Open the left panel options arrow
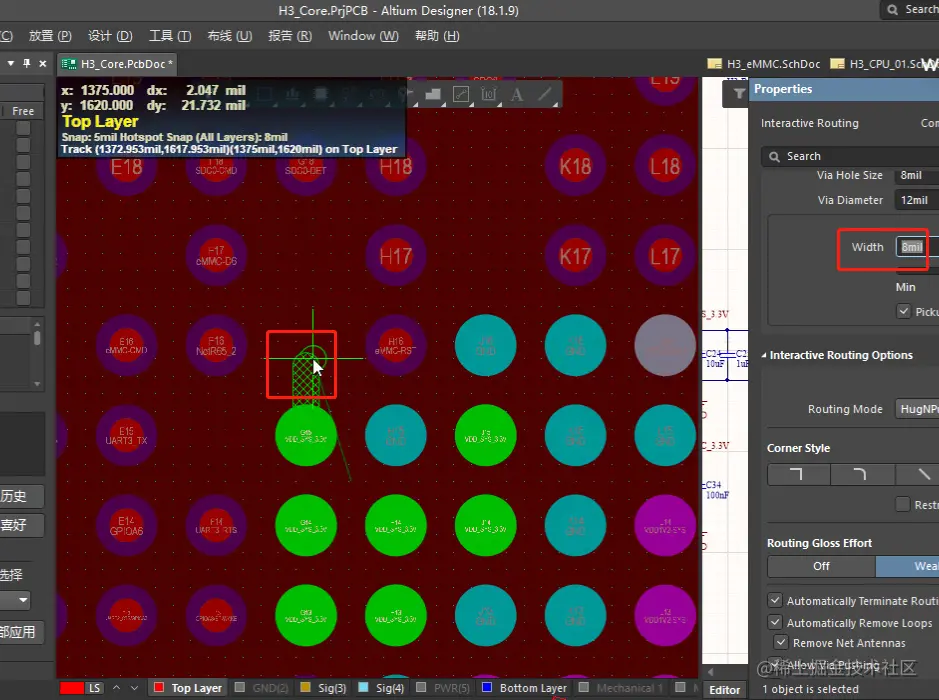Image resolution: width=939 pixels, height=700 pixels. point(11,63)
